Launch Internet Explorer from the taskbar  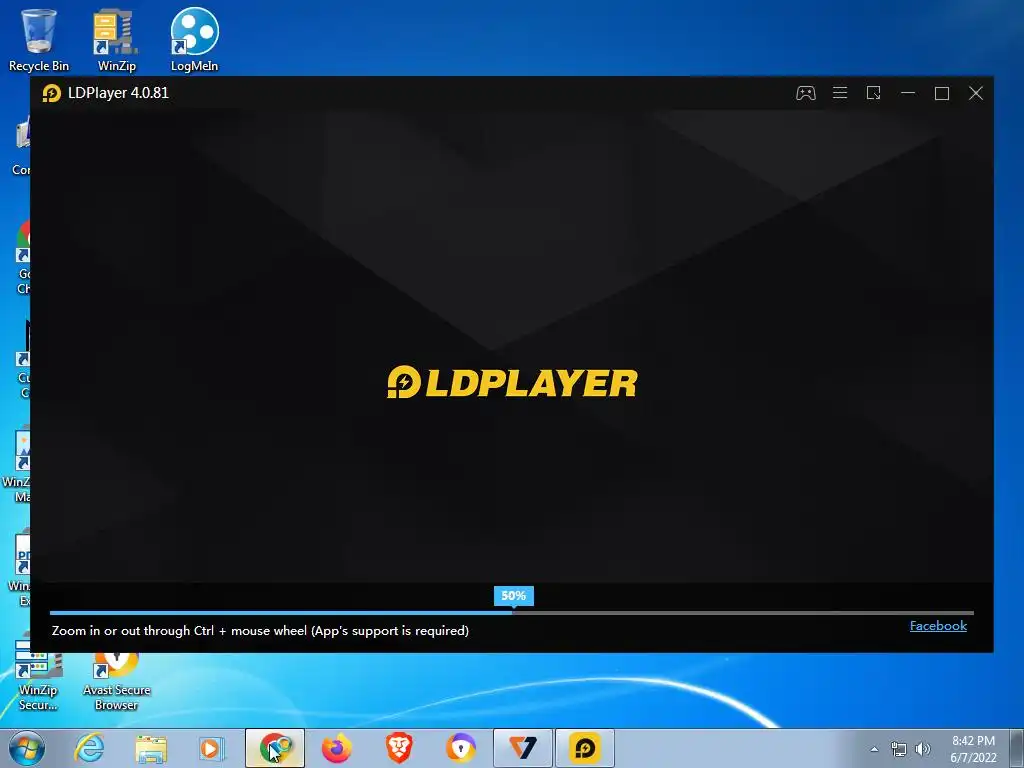[x=89, y=748]
